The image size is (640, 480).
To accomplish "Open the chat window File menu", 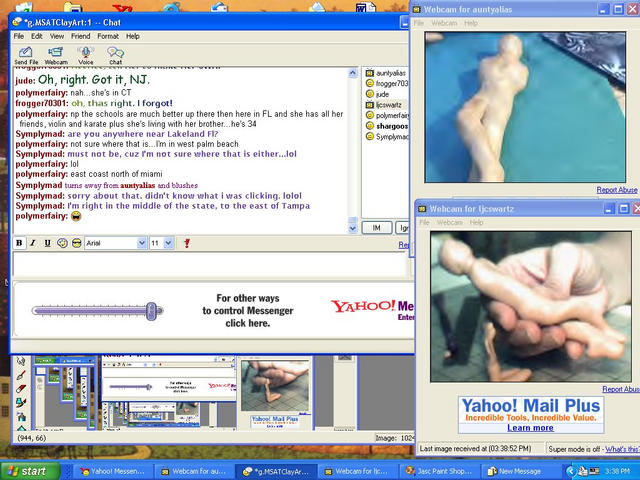I will point(19,36).
